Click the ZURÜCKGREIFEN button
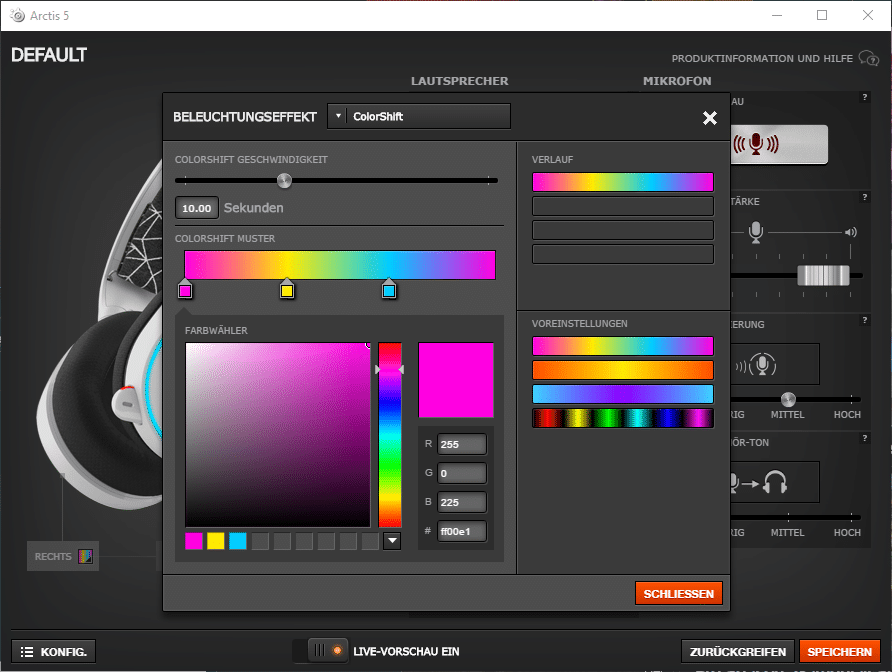 pyautogui.click(x=738, y=651)
